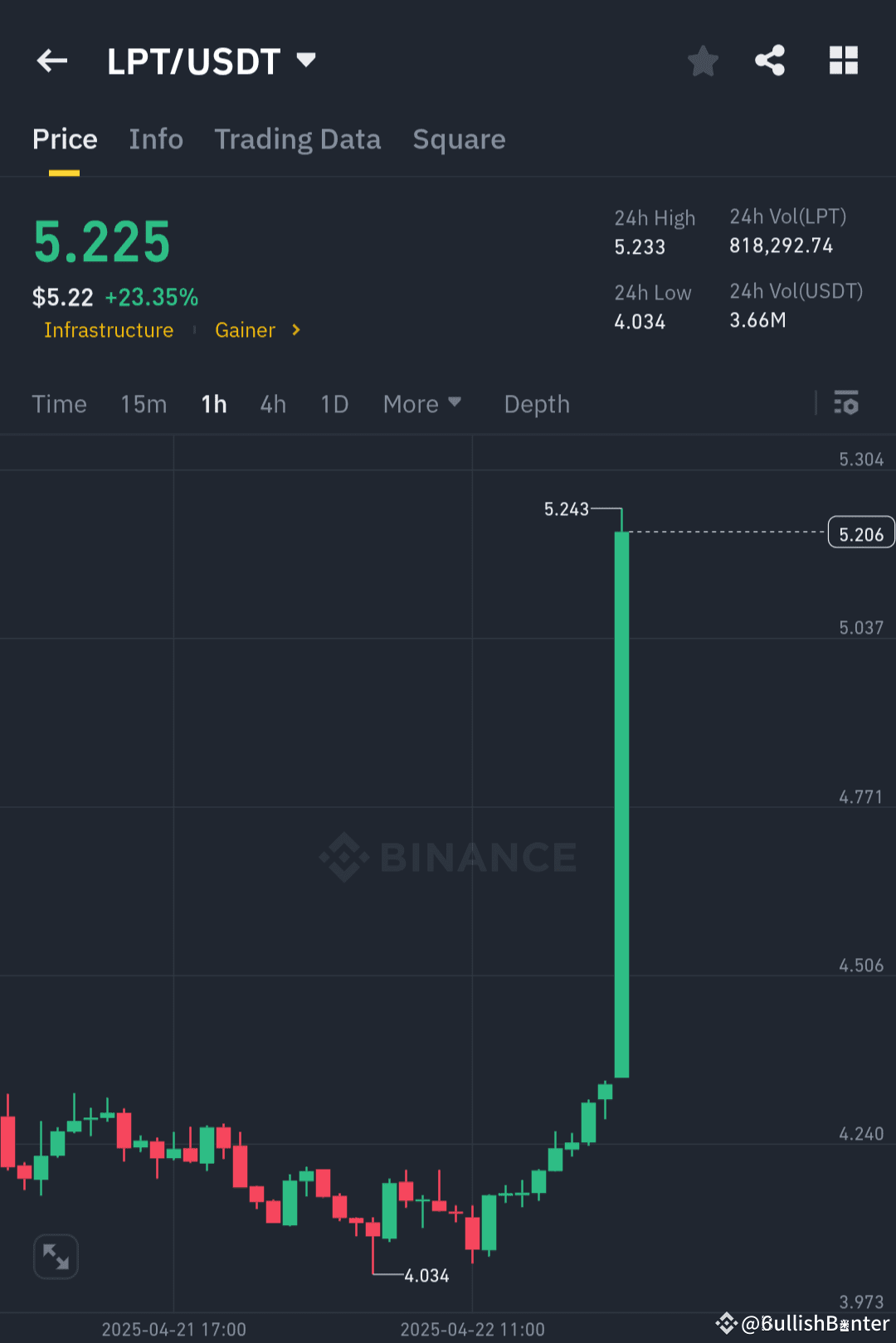The image size is (896, 1343).
Task: Open the share icon for this pair
Action: click(x=770, y=61)
